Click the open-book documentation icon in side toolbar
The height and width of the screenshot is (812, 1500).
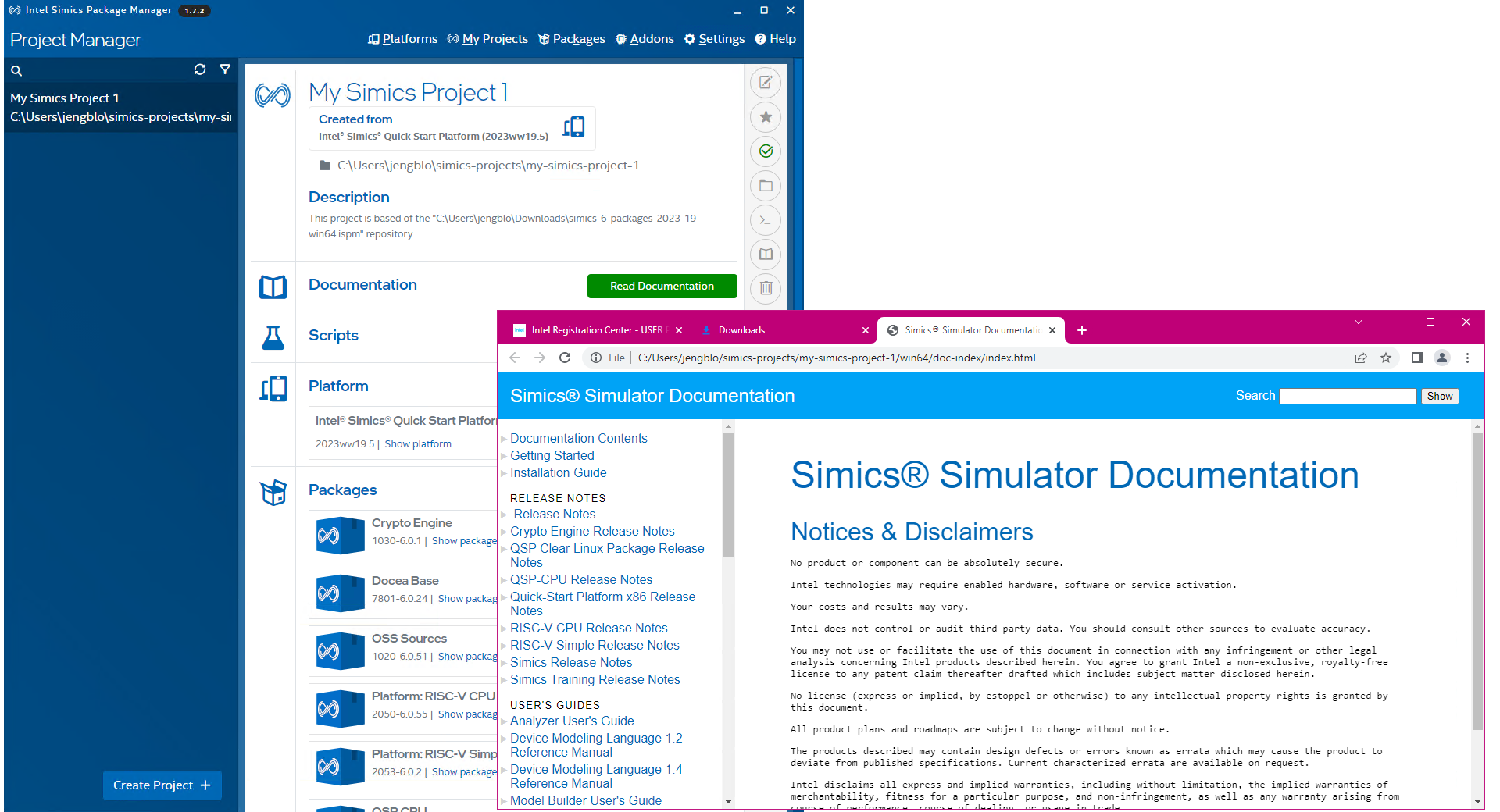(x=766, y=254)
